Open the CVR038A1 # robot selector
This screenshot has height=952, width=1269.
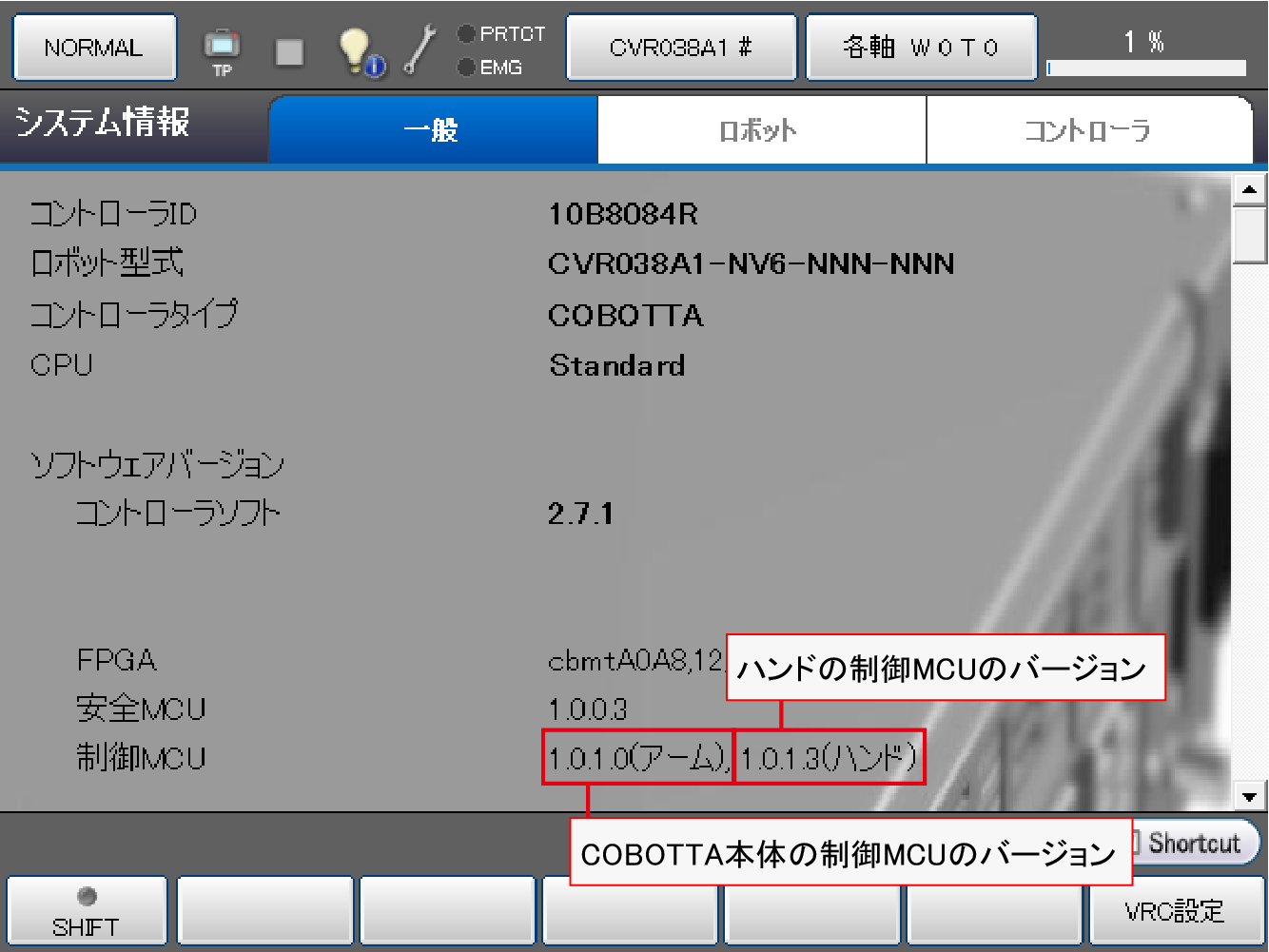681,48
